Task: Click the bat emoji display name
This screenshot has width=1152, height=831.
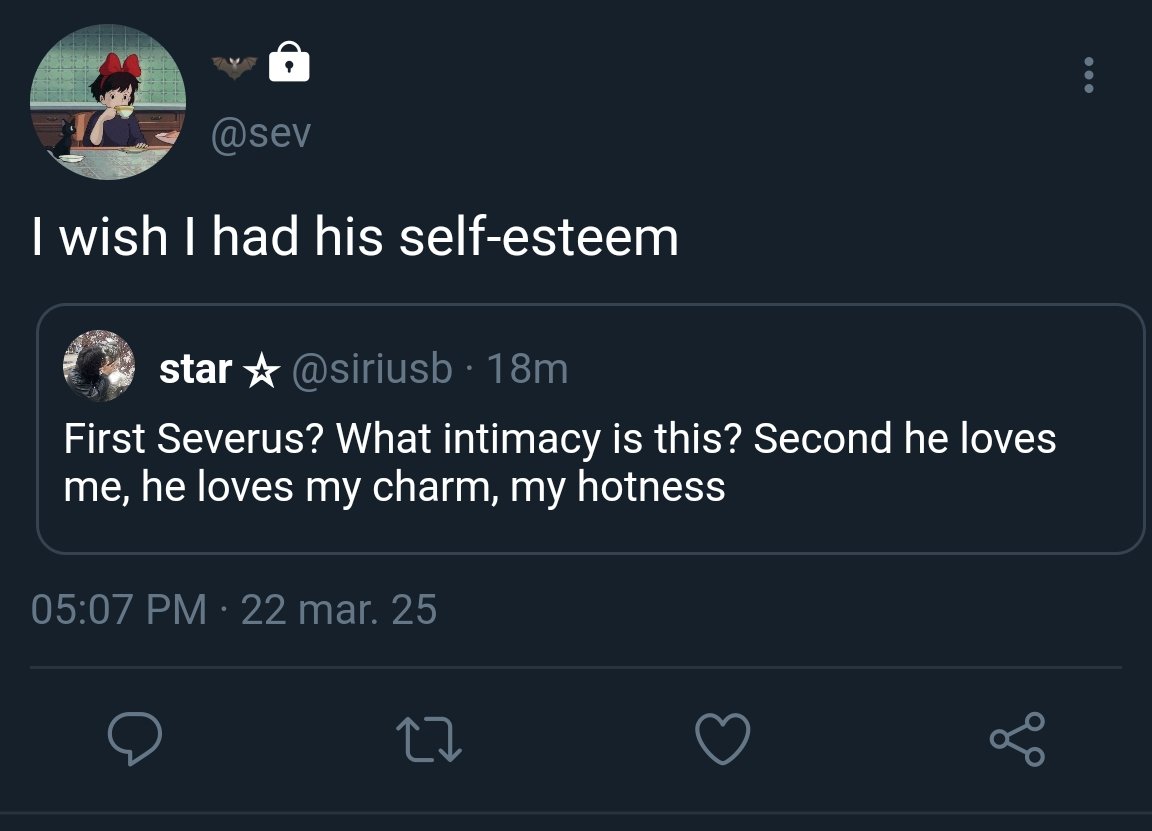Action: tap(234, 67)
